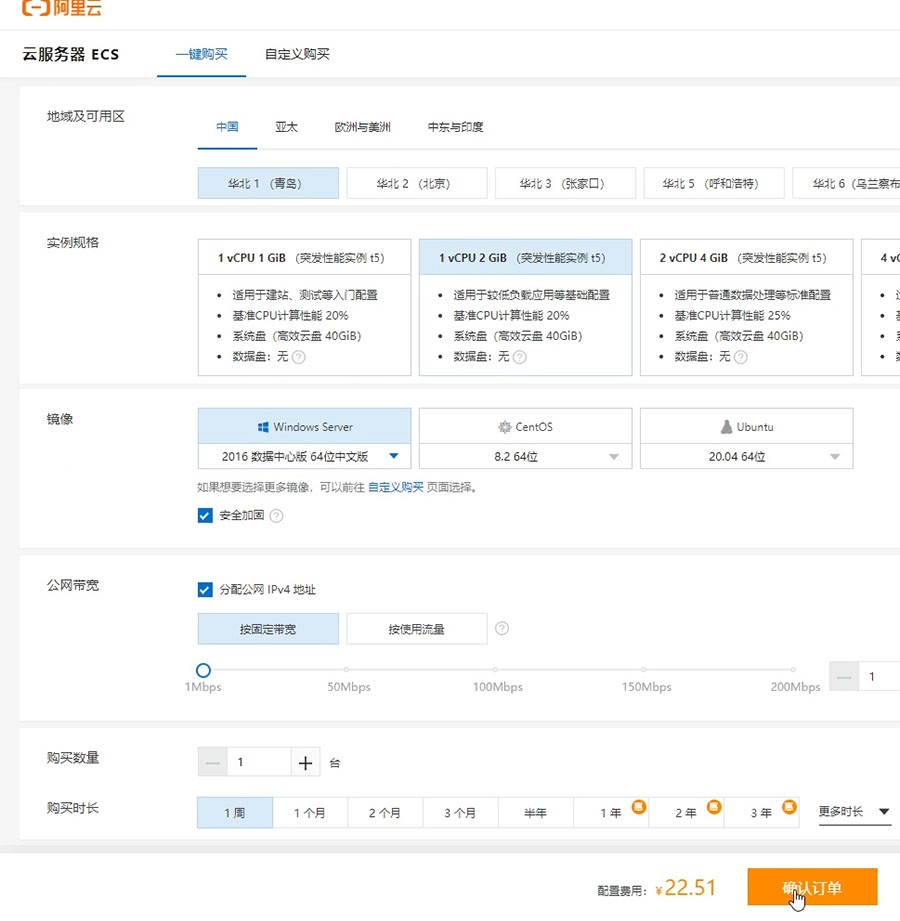
Task: Click the discount badge on the 1年 option
Action: click(639, 804)
